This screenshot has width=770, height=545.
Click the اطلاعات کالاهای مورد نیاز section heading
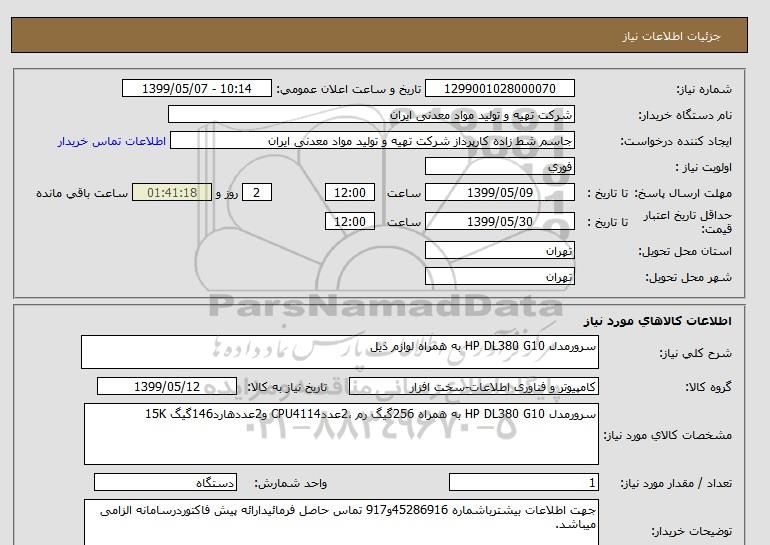(658, 321)
